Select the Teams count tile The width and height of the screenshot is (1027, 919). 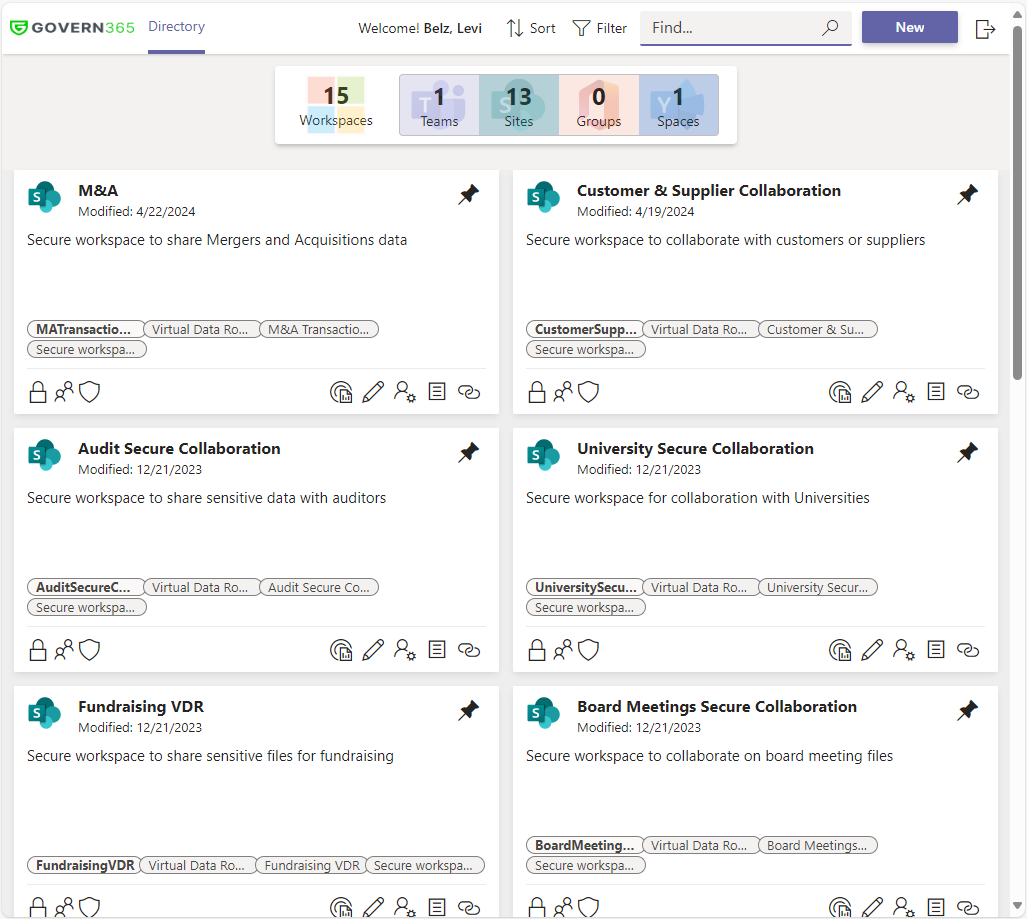[439, 105]
